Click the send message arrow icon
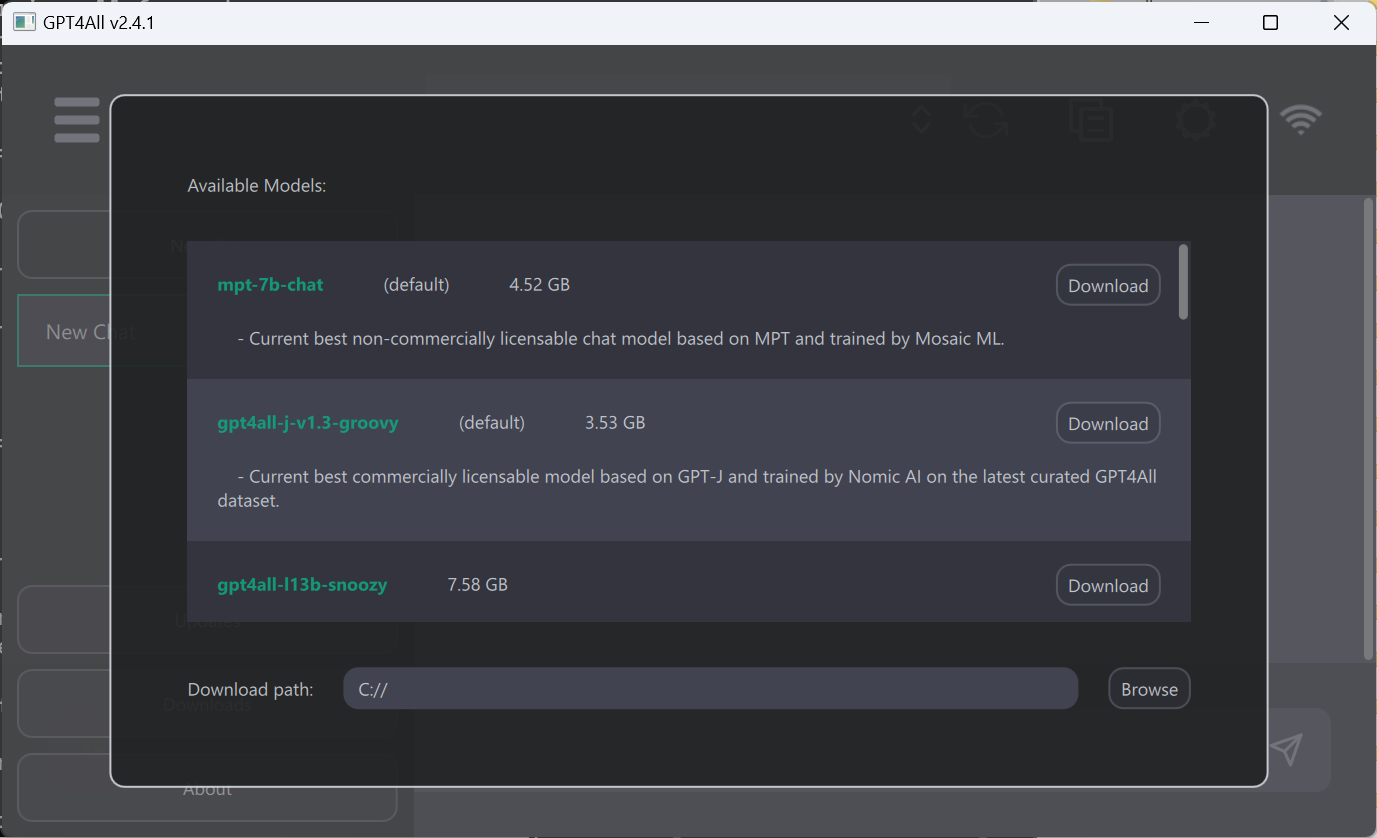The height and width of the screenshot is (838, 1377). click(1286, 749)
